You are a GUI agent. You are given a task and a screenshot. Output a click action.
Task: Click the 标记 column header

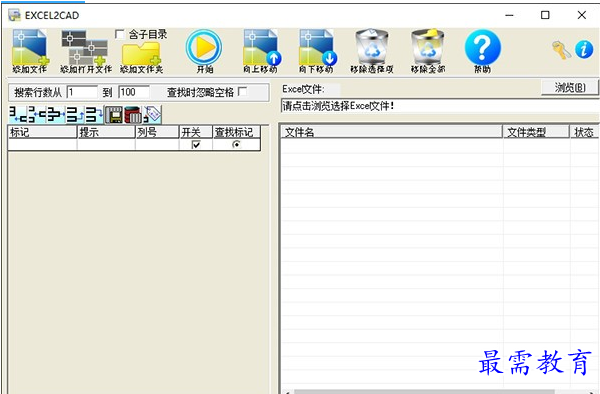click(42, 132)
